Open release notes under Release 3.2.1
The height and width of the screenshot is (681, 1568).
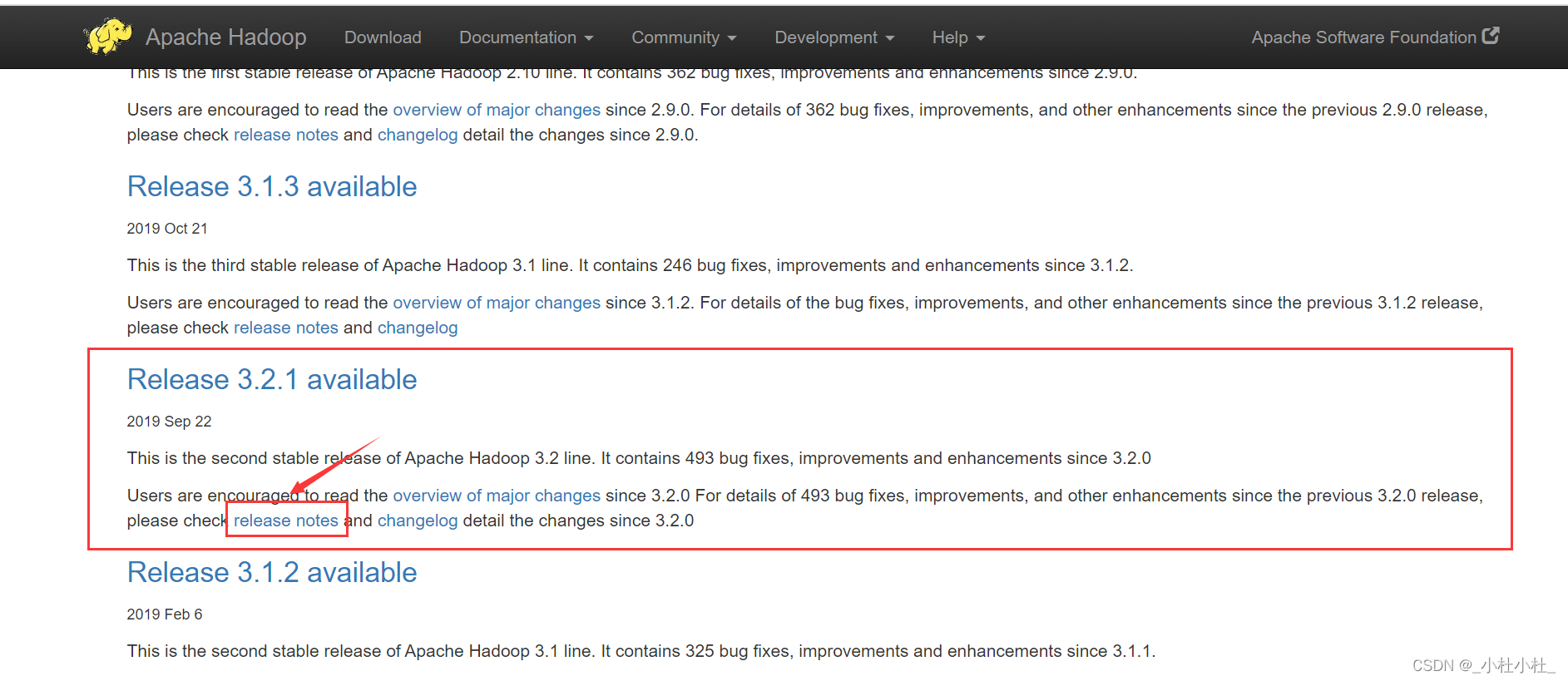point(286,521)
